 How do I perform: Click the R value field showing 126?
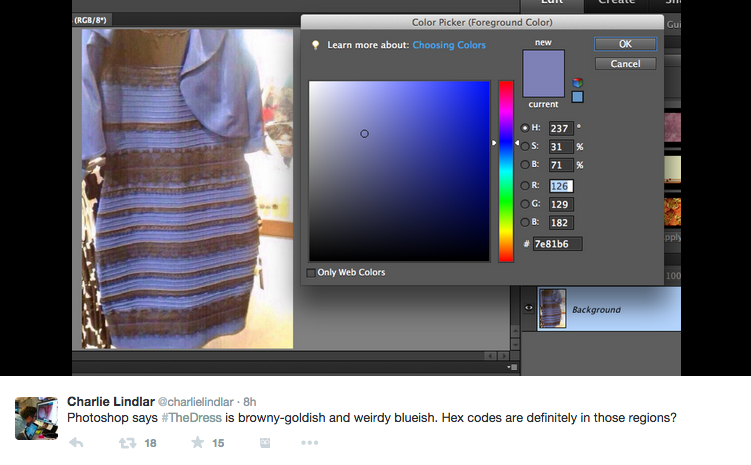pyautogui.click(x=561, y=186)
